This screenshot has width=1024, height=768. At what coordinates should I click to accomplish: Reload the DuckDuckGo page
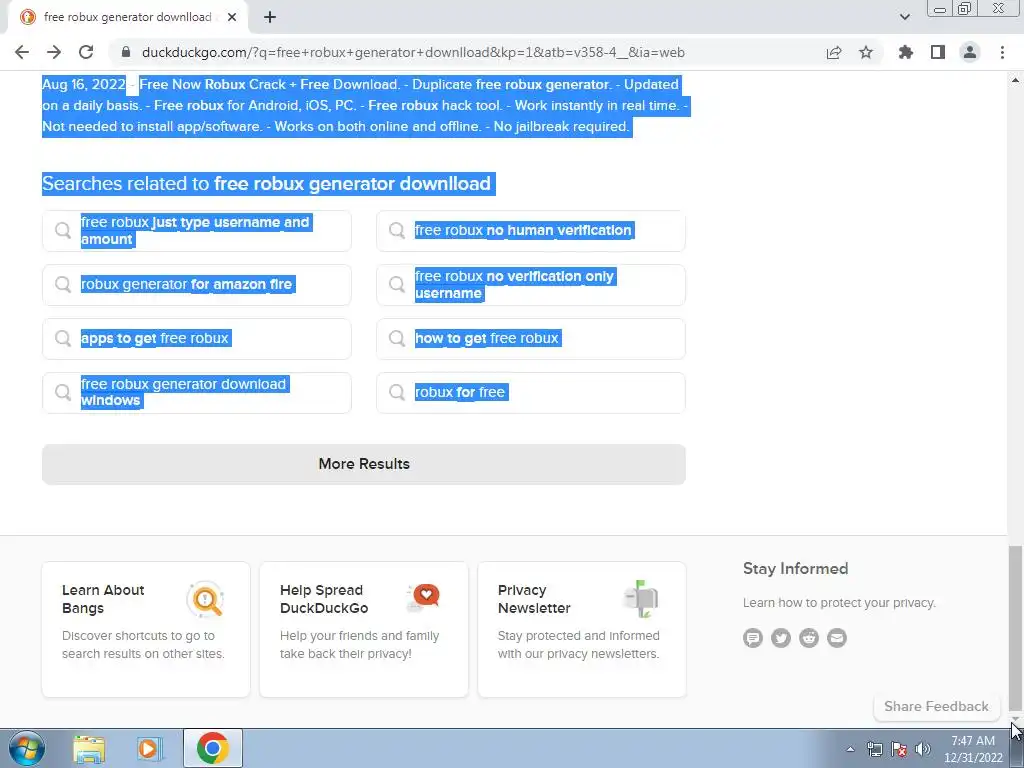point(86,52)
